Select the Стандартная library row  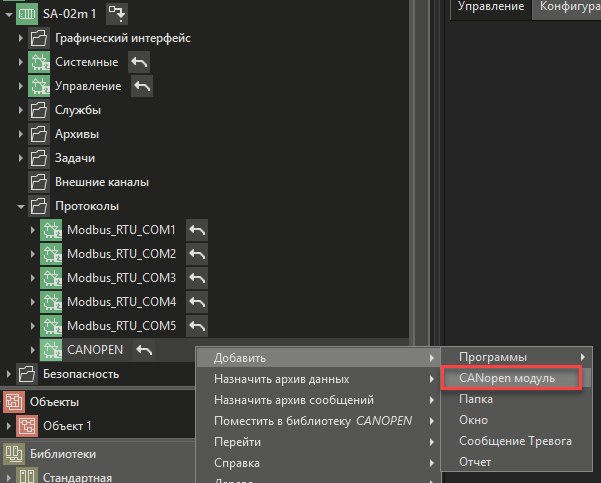(x=77, y=478)
